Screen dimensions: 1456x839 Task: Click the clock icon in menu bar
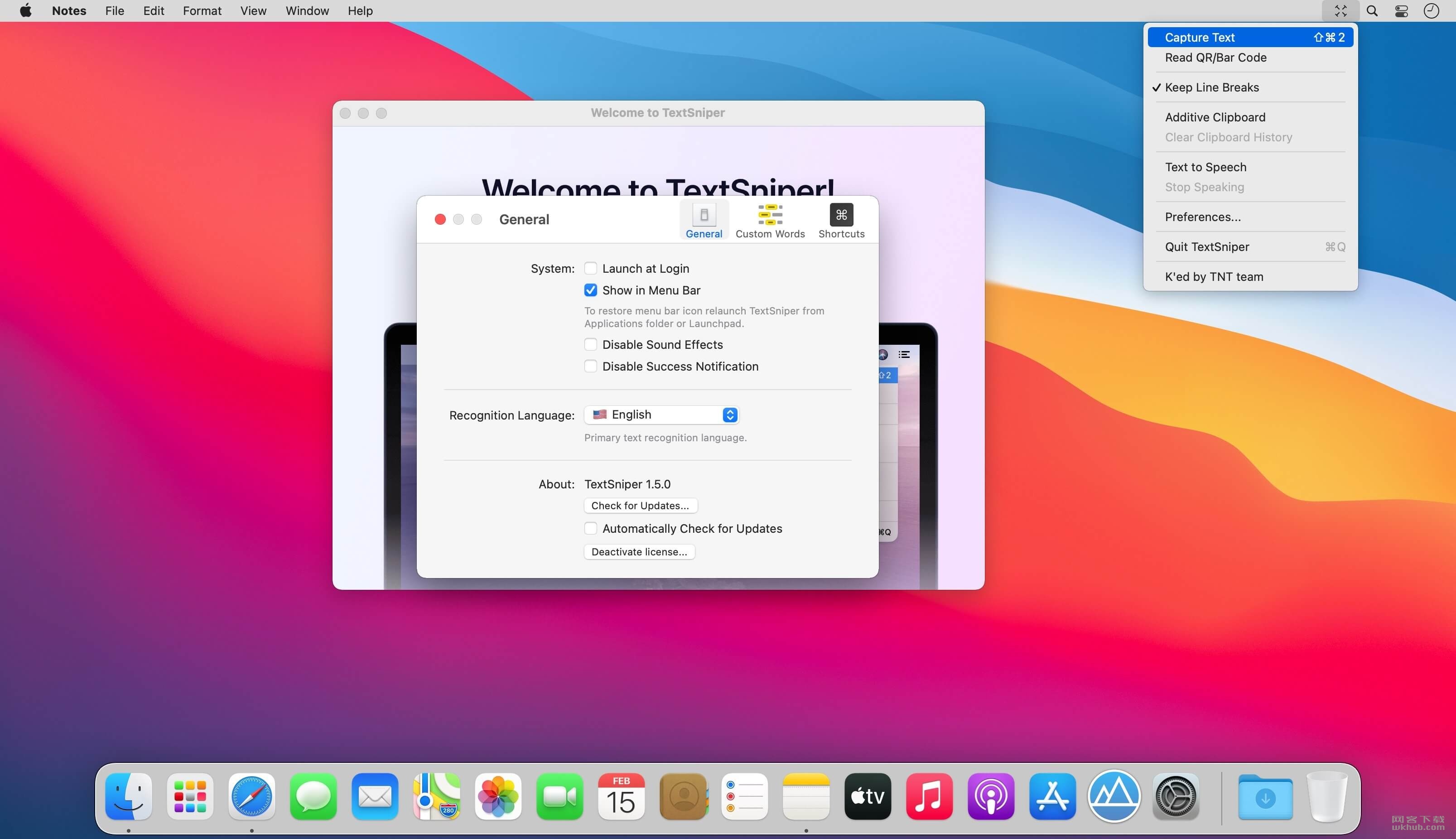(x=1431, y=11)
